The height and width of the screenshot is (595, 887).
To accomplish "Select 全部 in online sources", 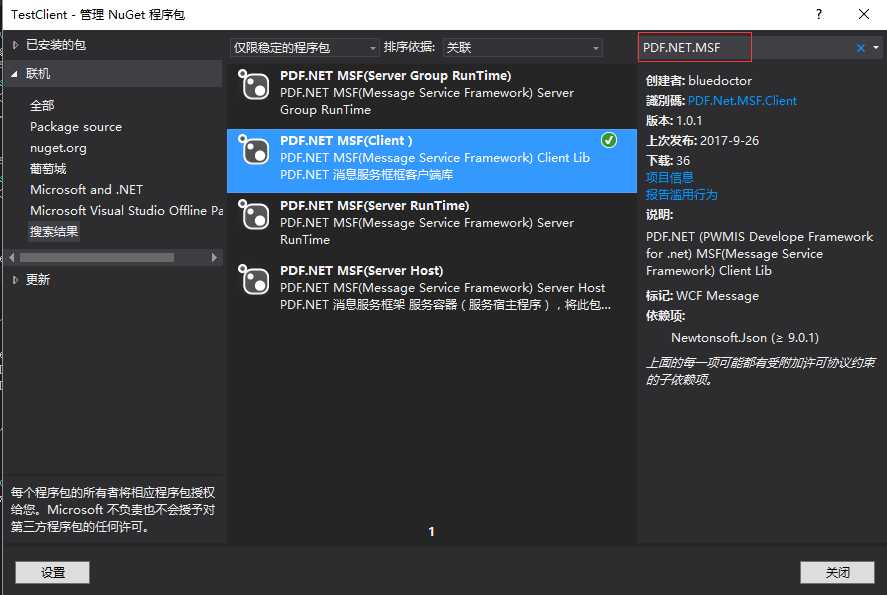I will click(42, 105).
